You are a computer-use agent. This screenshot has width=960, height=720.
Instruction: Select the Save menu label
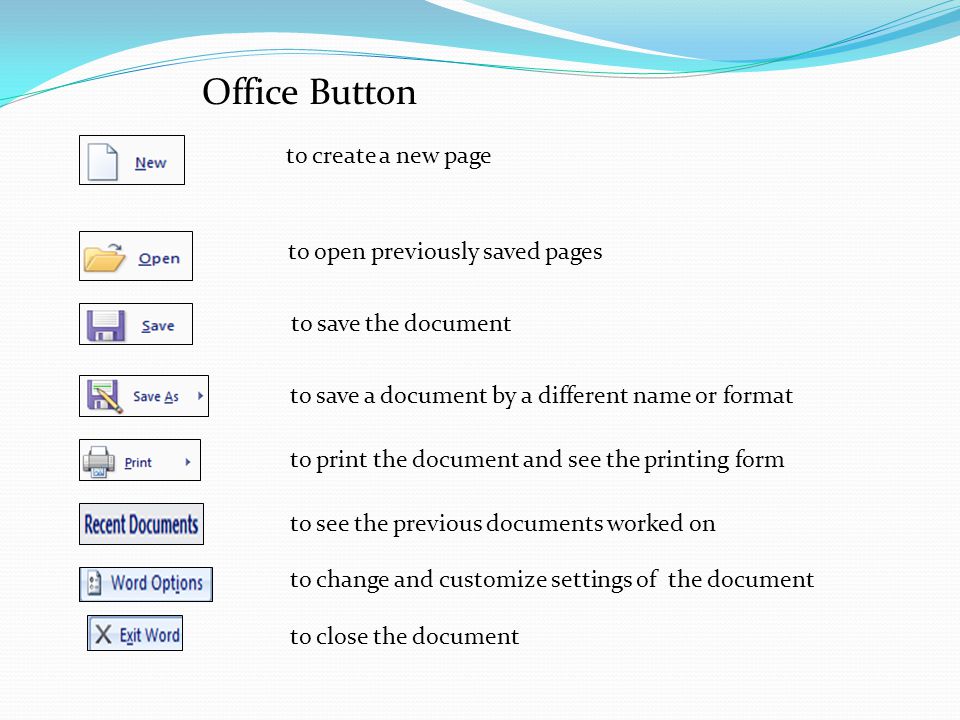[x=158, y=326]
